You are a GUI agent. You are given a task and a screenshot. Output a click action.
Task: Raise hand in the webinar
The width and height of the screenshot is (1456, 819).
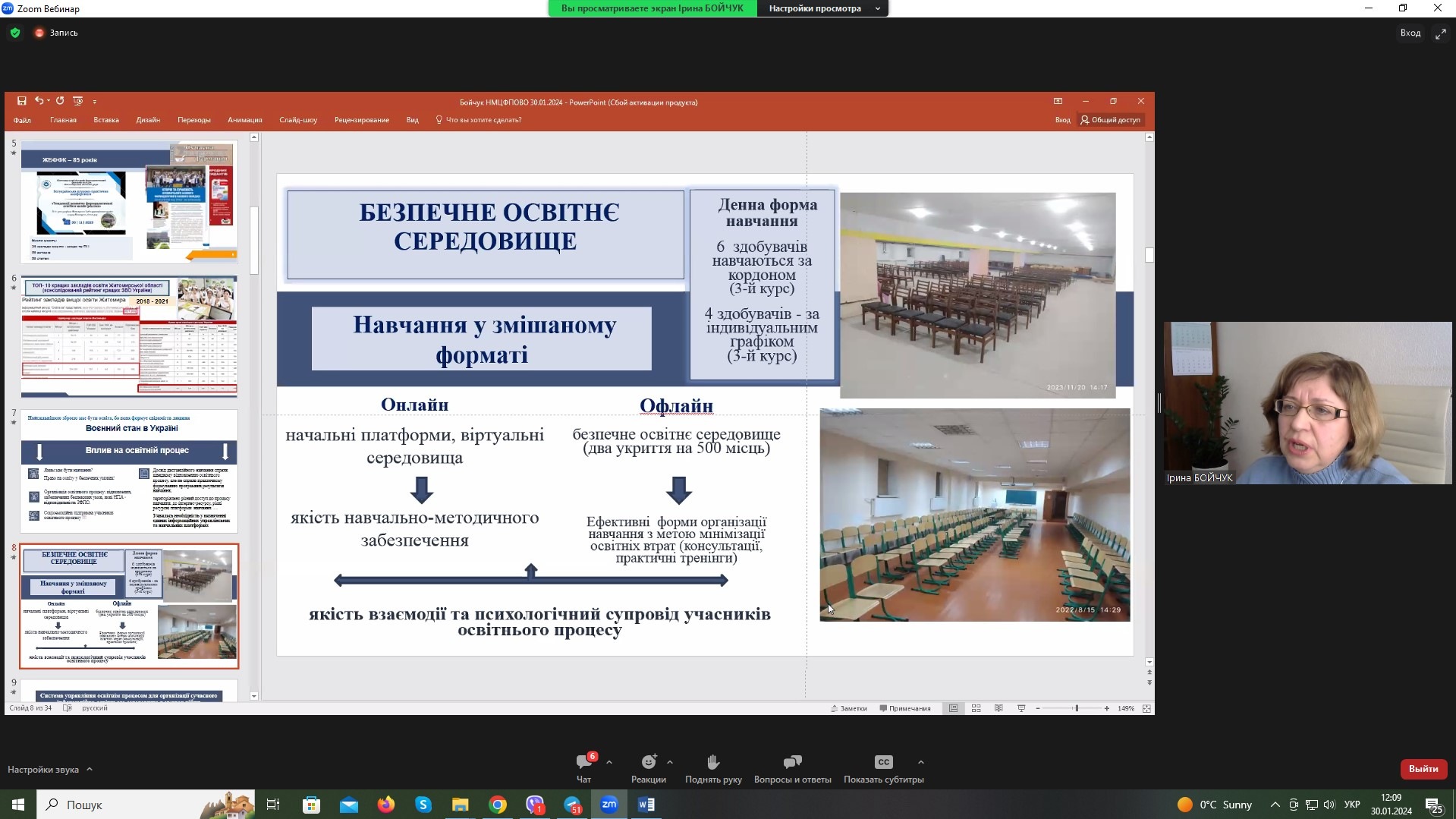[713, 762]
